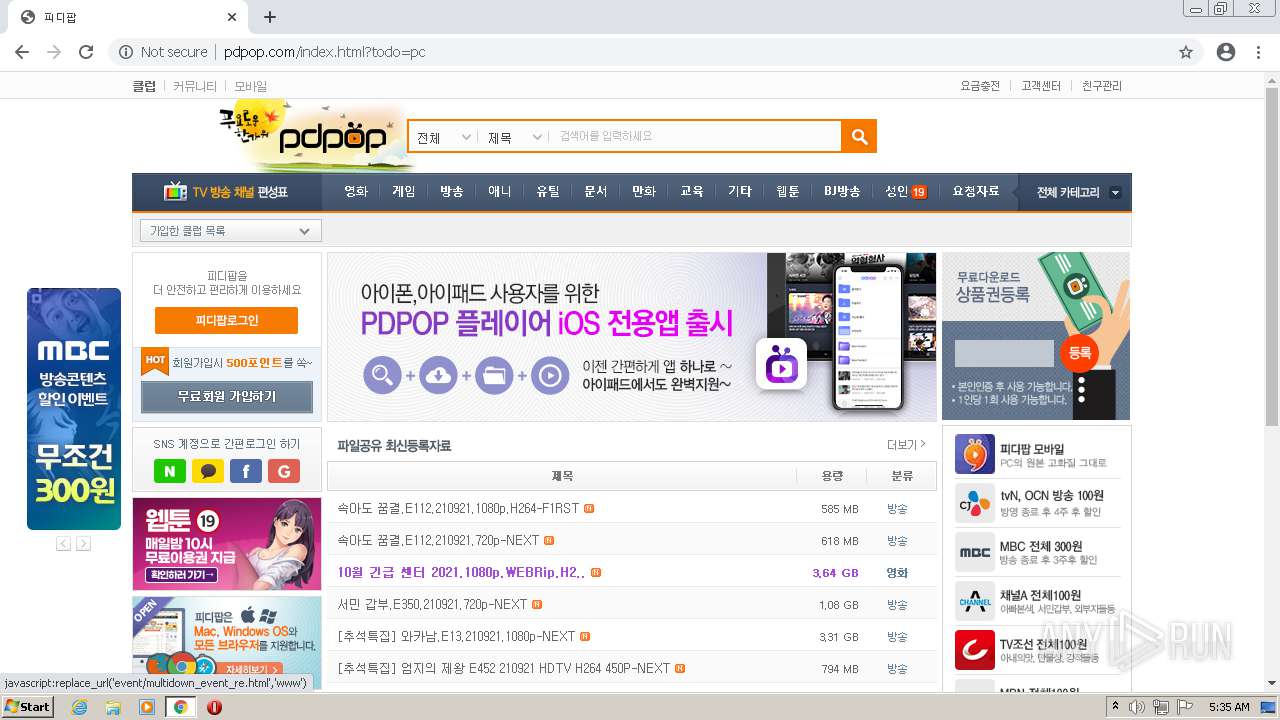This screenshot has width=1280, height=720.
Task: Click the volume tray icon
Action: (1137, 707)
